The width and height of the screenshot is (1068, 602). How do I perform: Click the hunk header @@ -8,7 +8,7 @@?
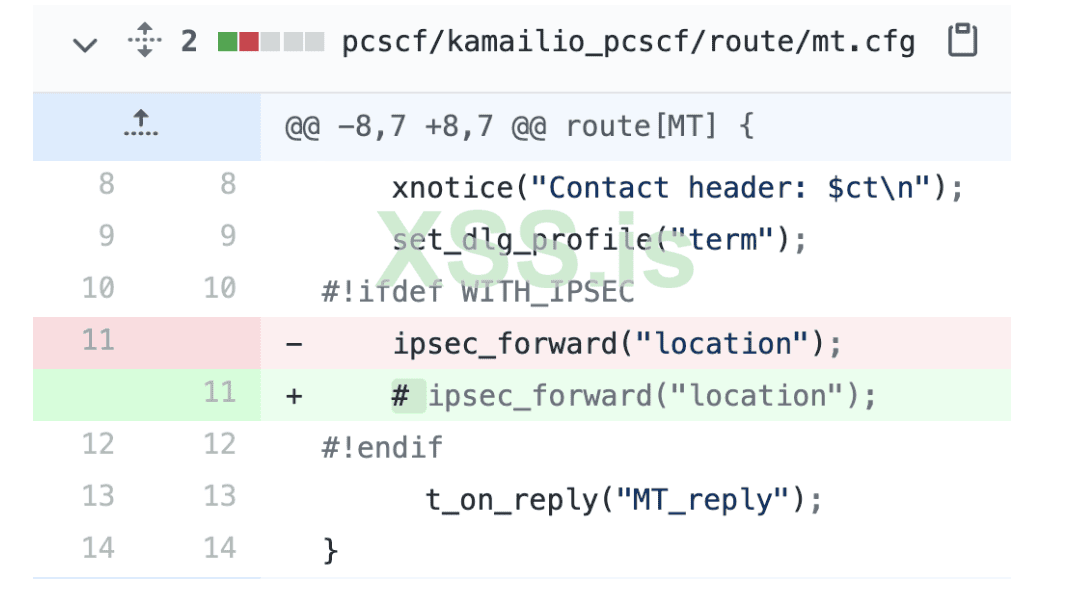pos(520,127)
